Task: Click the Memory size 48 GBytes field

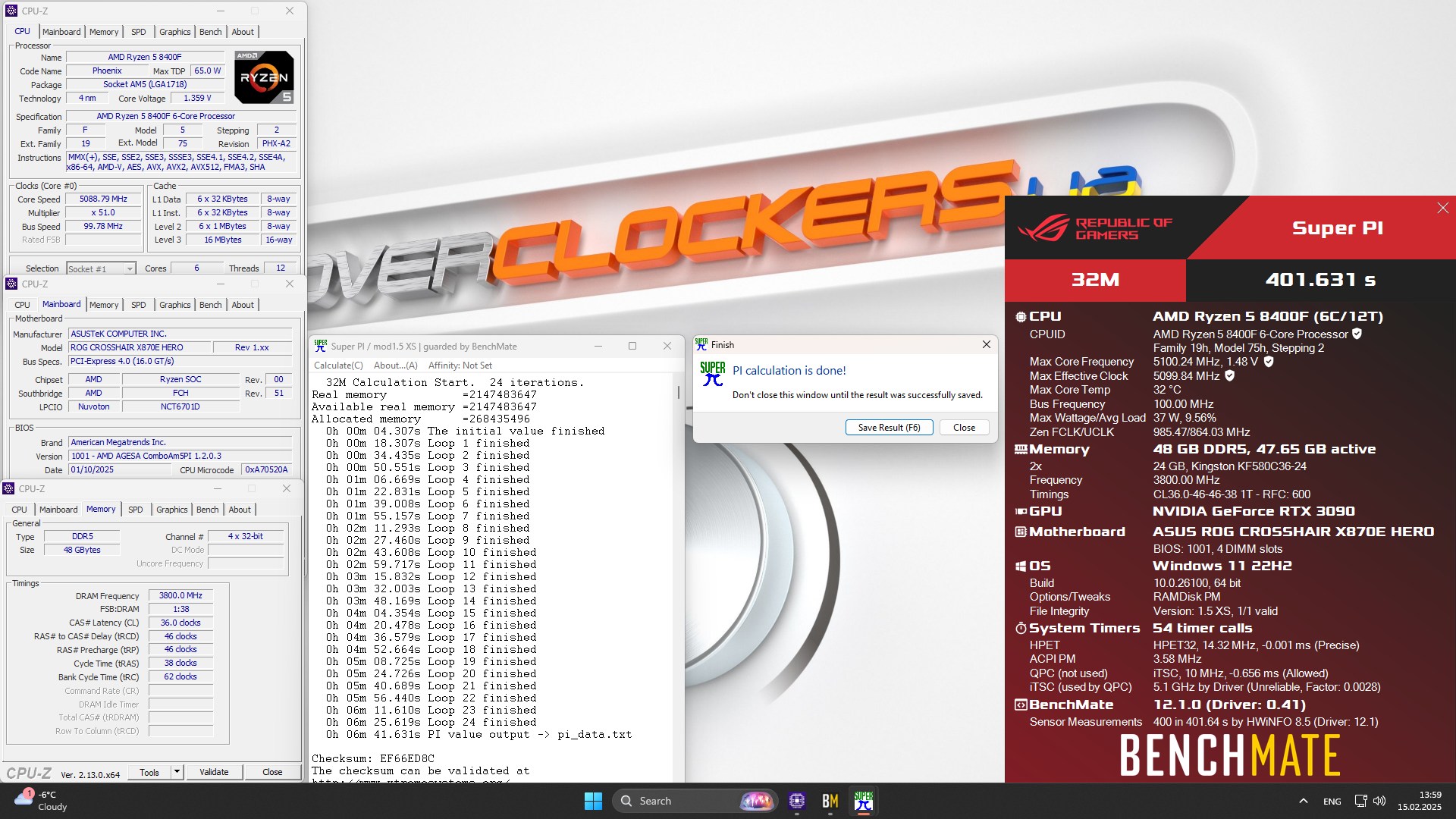Action: click(82, 551)
